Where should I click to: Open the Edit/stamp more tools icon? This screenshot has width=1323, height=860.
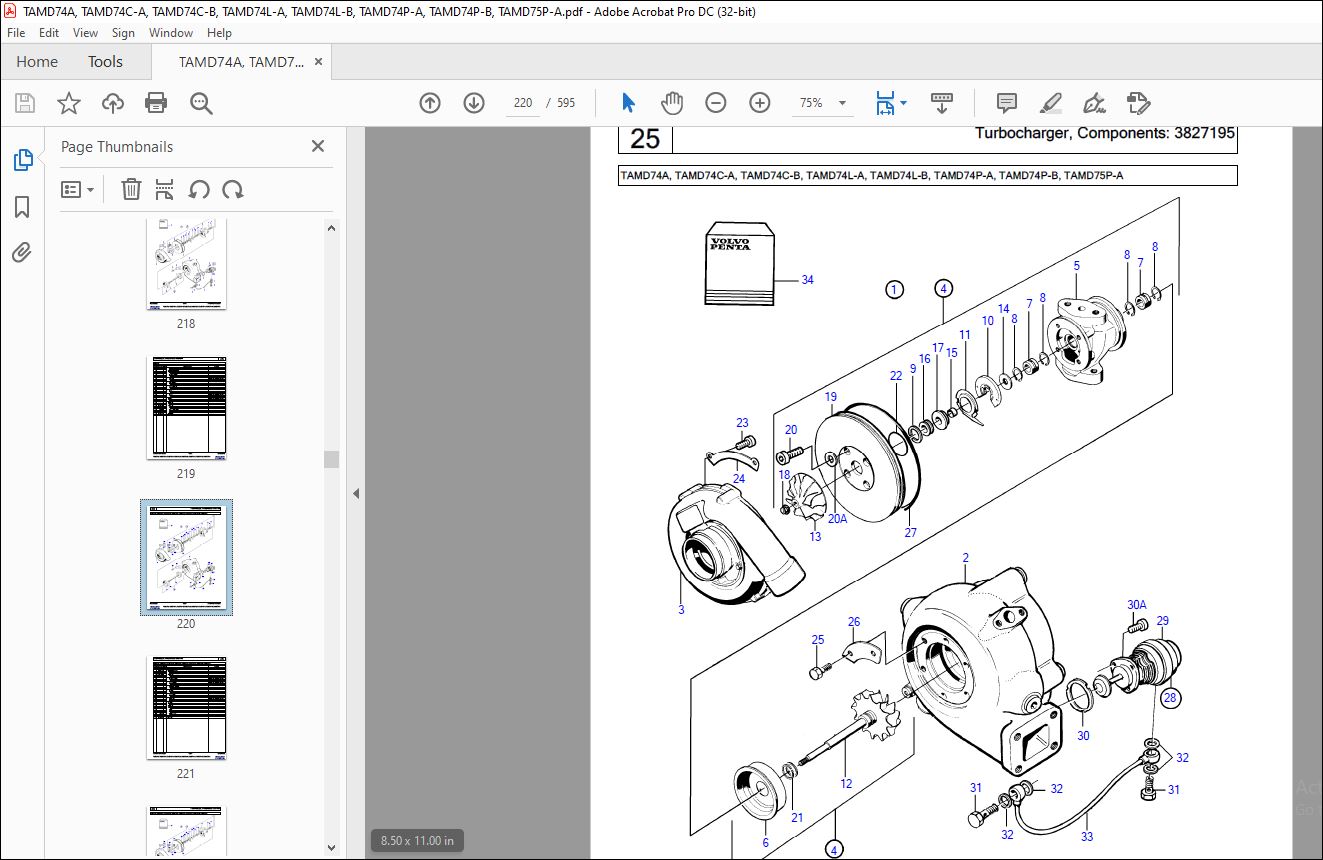[1138, 103]
